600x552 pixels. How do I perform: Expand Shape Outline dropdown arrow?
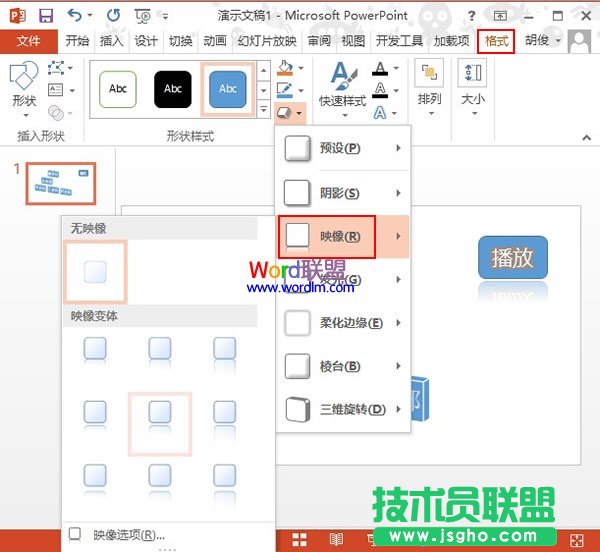[301, 91]
